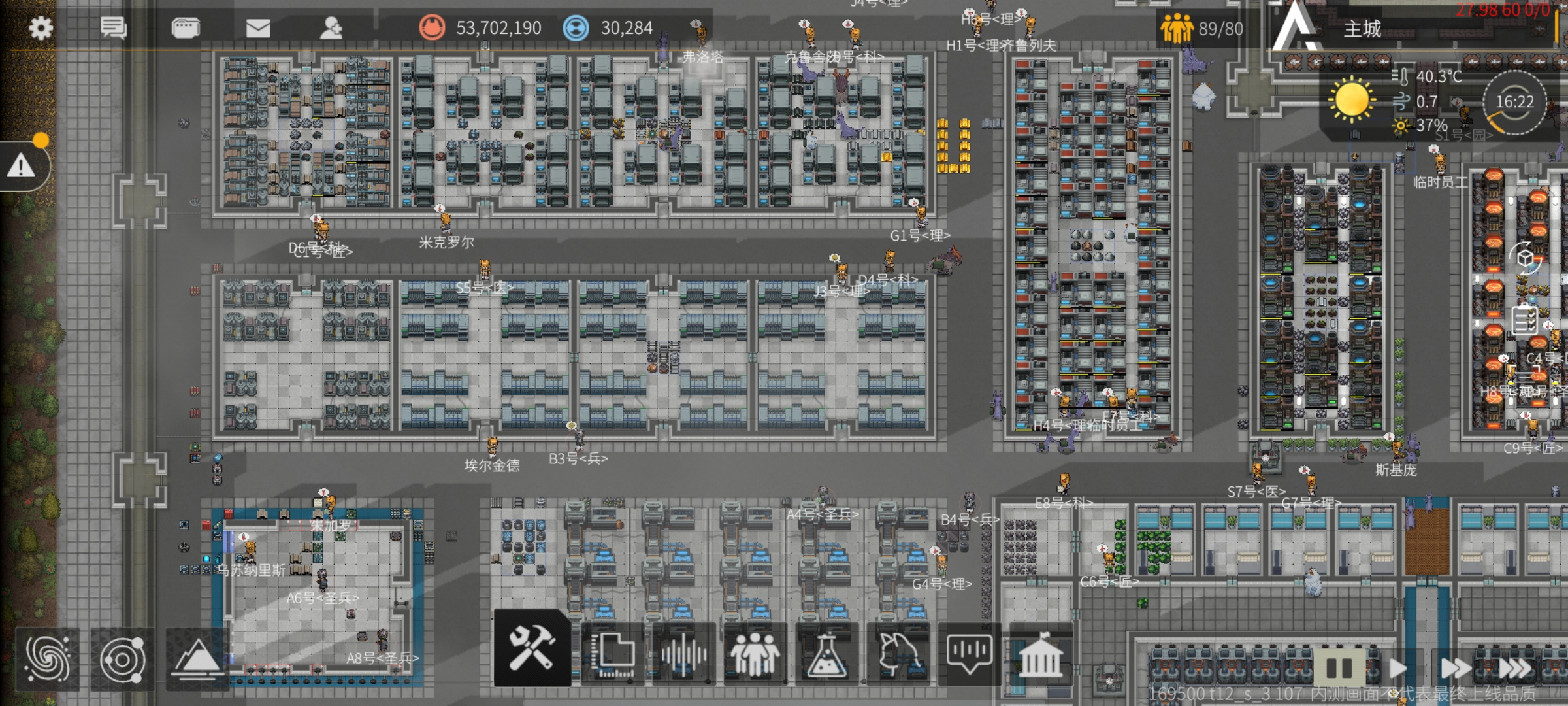
Task: Open the colonists group icon
Action: tap(755, 653)
